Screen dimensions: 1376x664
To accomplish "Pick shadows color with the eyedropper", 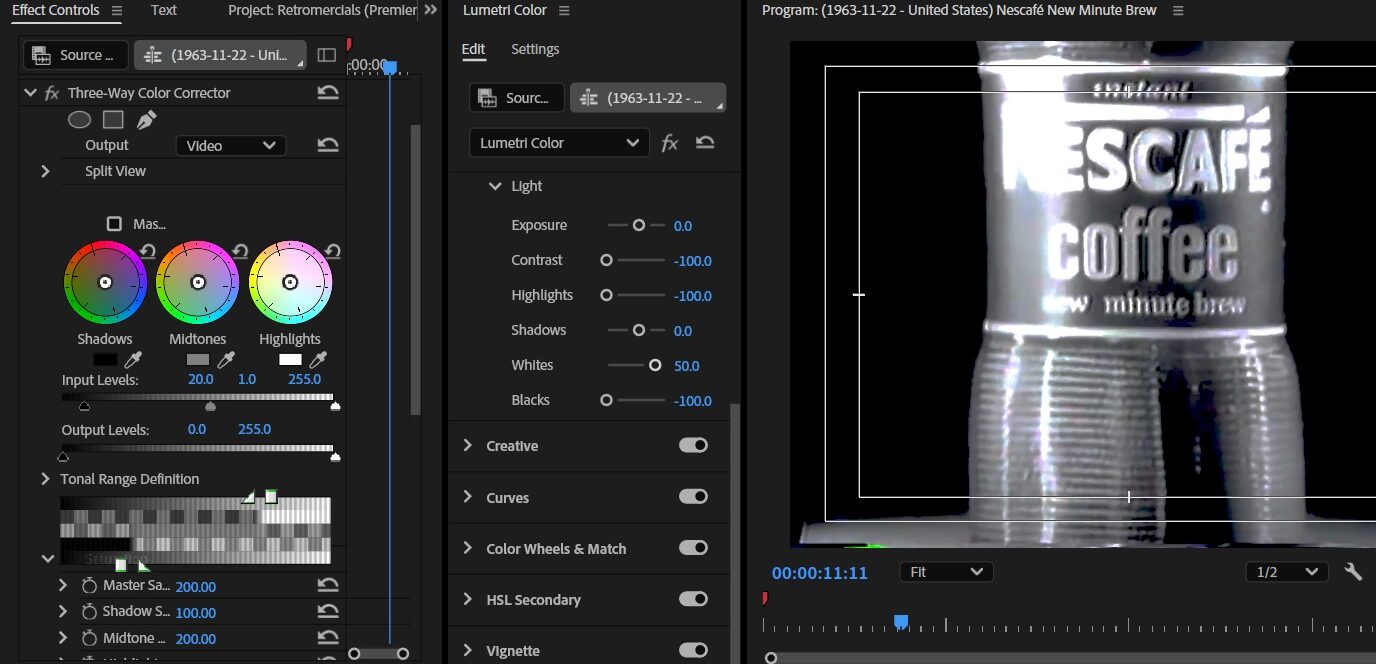I will coord(132,359).
